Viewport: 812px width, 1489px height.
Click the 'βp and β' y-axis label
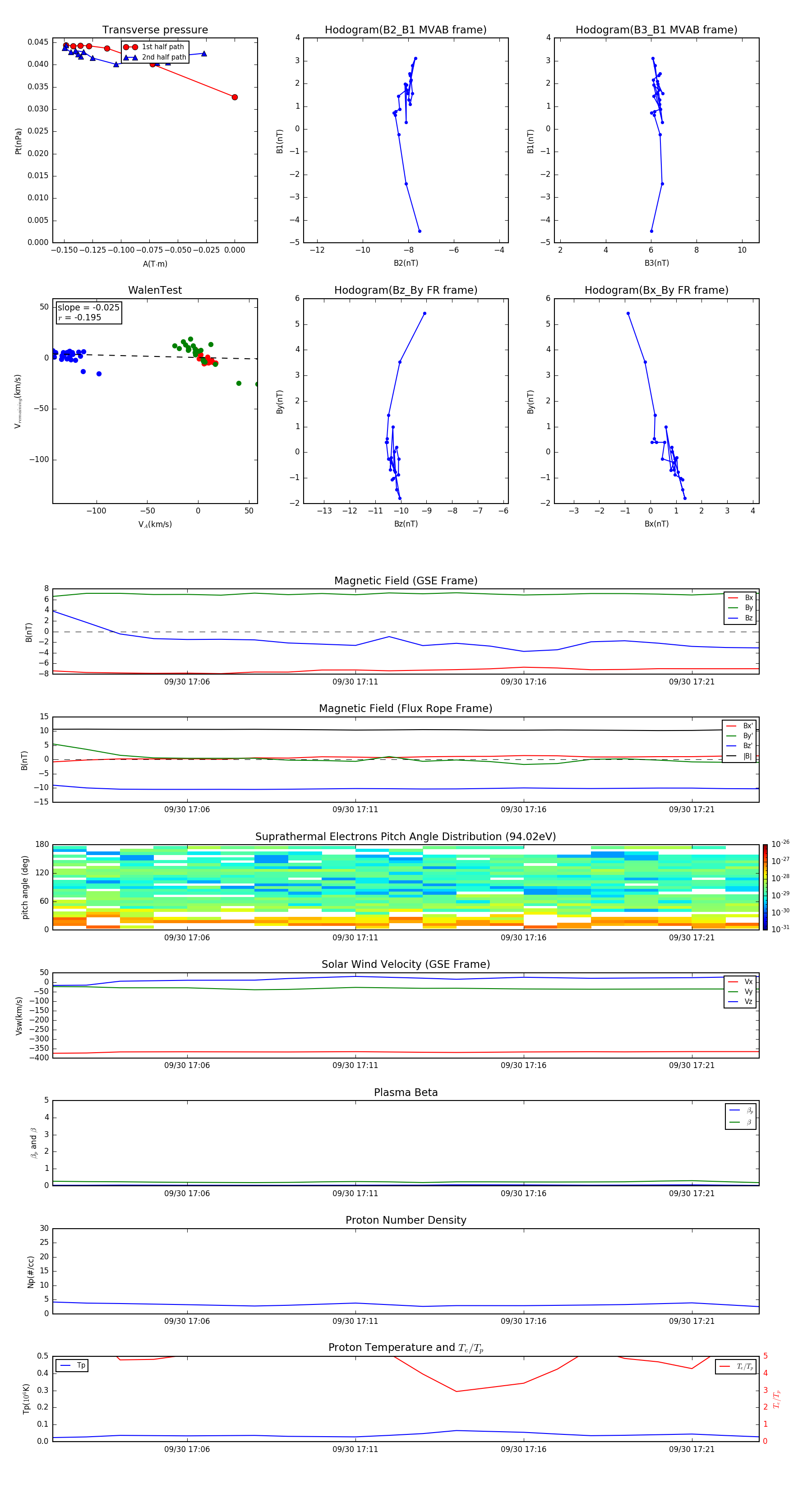(x=33, y=1143)
